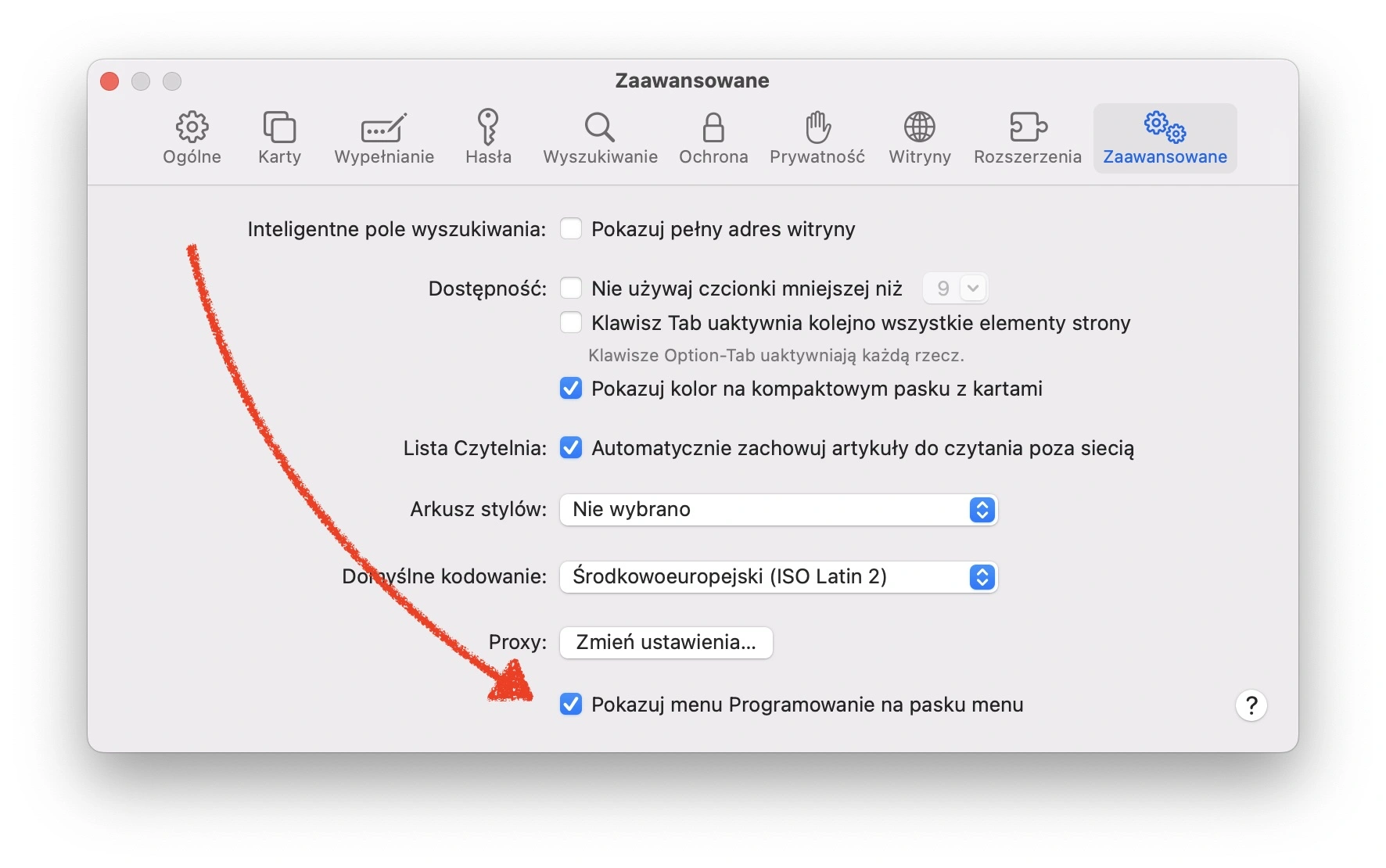Click the Klawisze Option-Tab hint text

776,356
